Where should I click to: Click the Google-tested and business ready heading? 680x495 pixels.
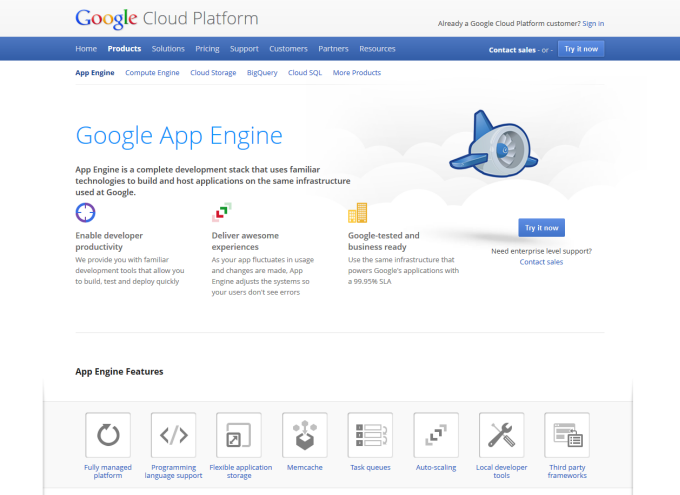(x=384, y=241)
